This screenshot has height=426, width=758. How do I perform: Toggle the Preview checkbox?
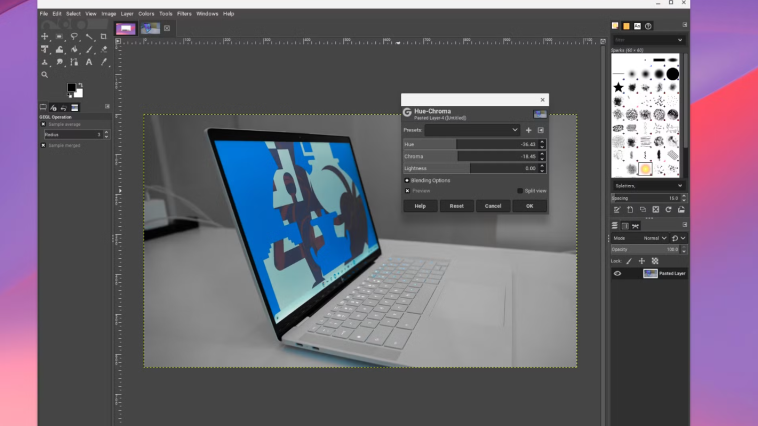[x=407, y=191]
